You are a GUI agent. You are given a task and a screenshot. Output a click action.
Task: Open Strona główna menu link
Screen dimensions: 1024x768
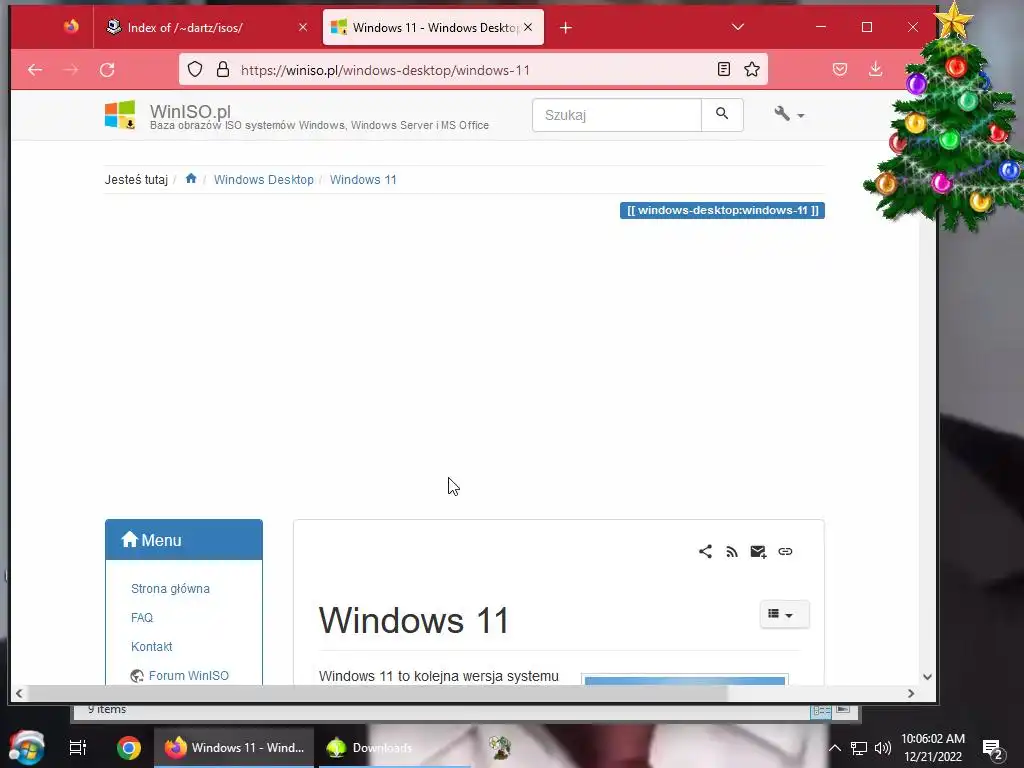pos(170,588)
